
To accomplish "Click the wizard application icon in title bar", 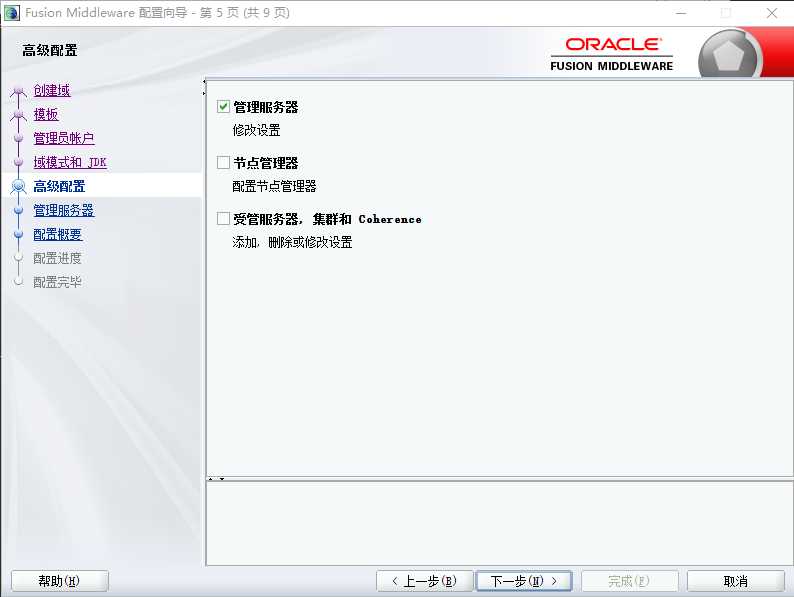I will 12,13.
